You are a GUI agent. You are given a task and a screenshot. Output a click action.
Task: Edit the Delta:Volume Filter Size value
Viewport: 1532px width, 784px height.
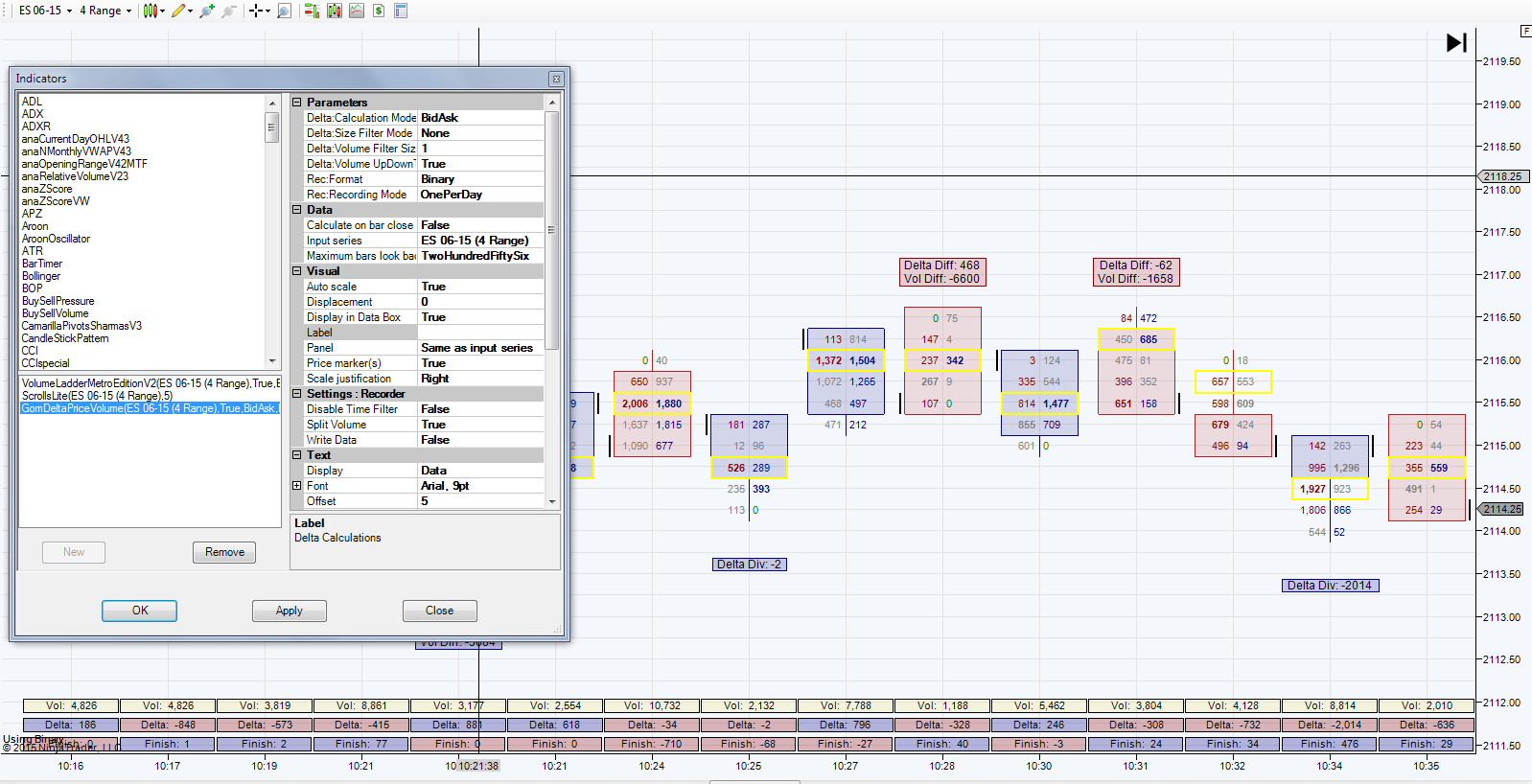[481, 149]
